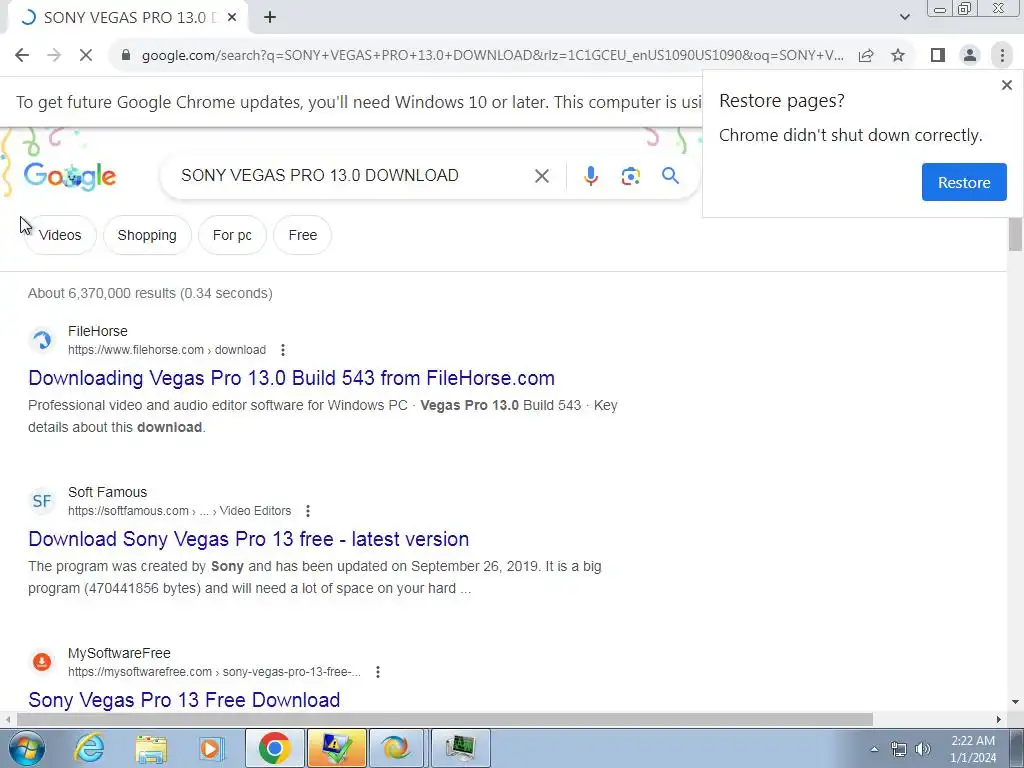Click the scroll right arrow

pyautogui.click(x=999, y=719)
